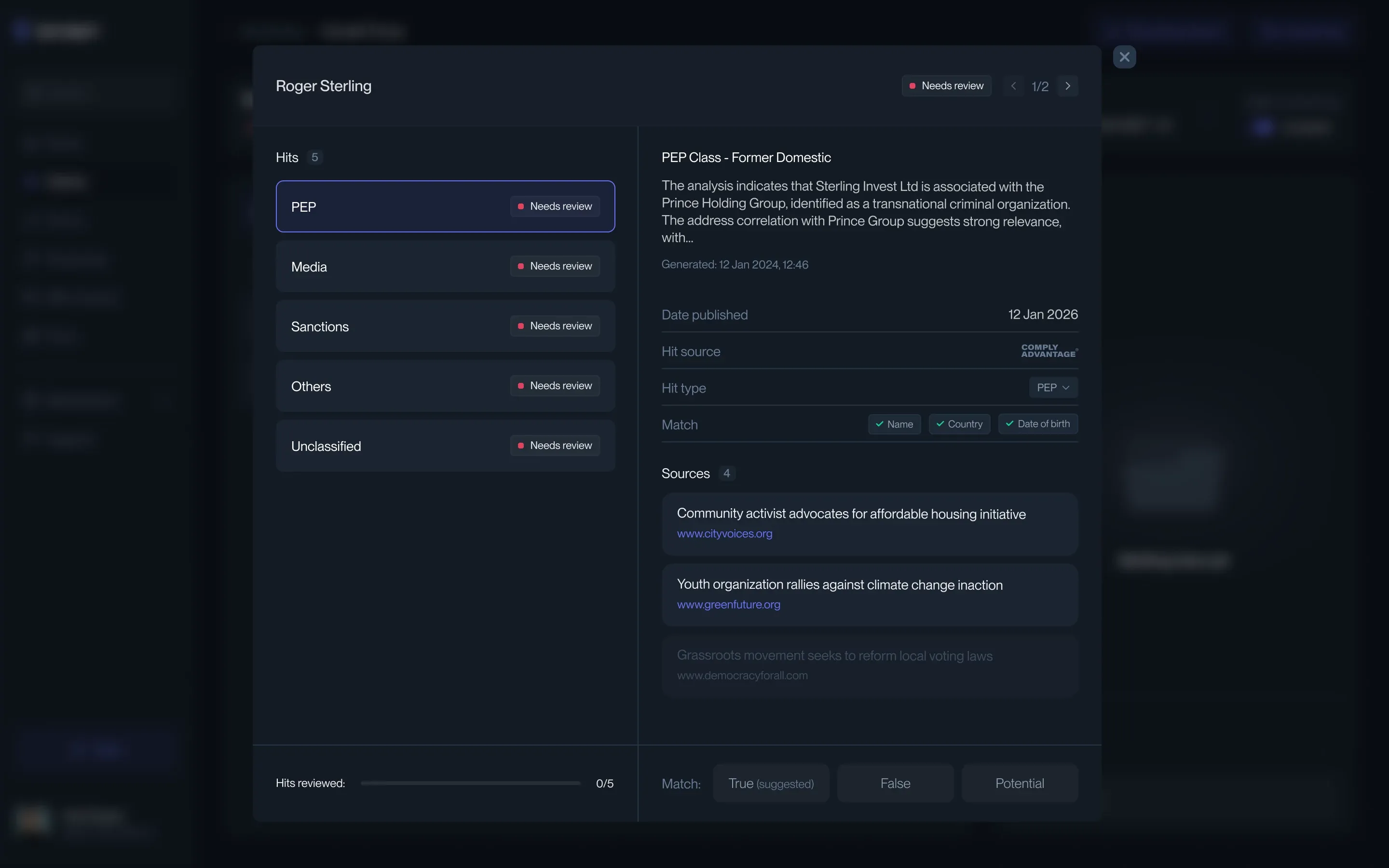Open the www.greenfuture.org link
The image size is (1389, 868).
click(728, 605)
